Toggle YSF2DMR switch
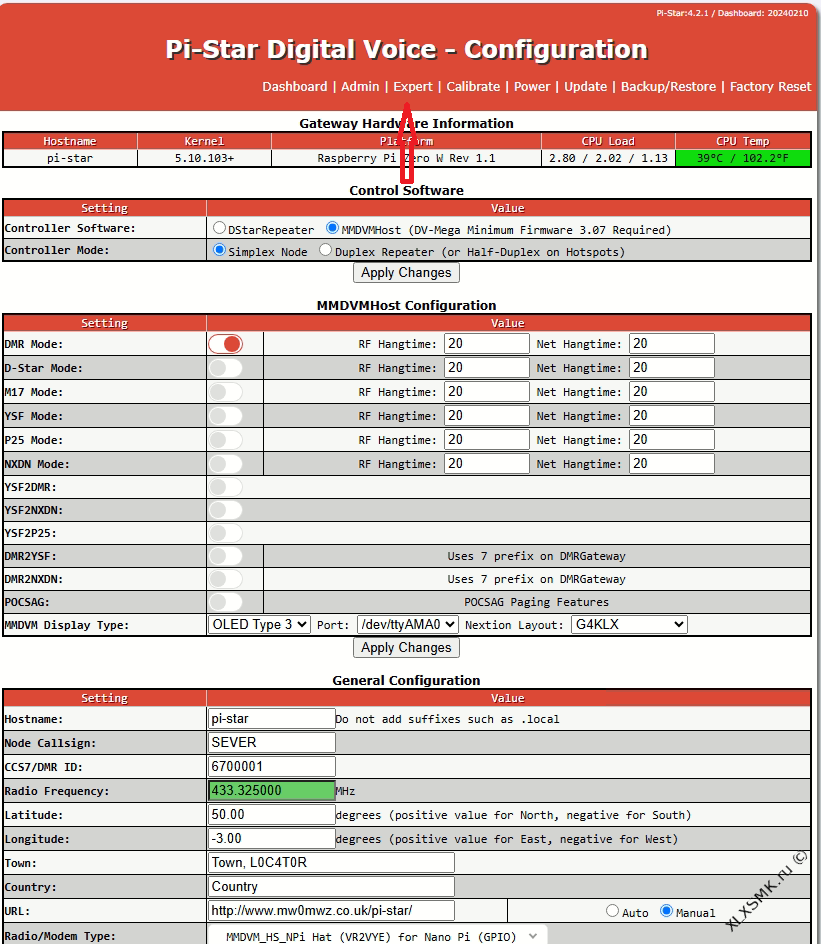 click(226, 487)
